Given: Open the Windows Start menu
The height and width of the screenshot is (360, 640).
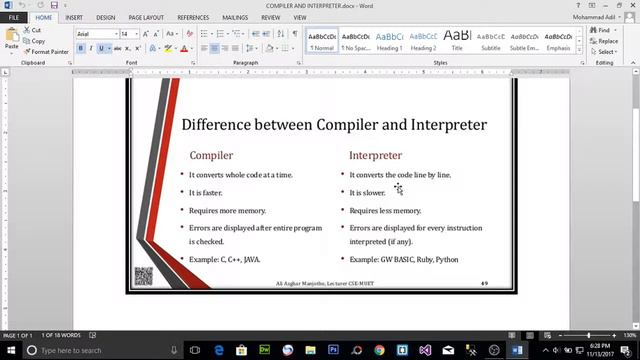Looking at the screenshot, I should tap(11, 350).
